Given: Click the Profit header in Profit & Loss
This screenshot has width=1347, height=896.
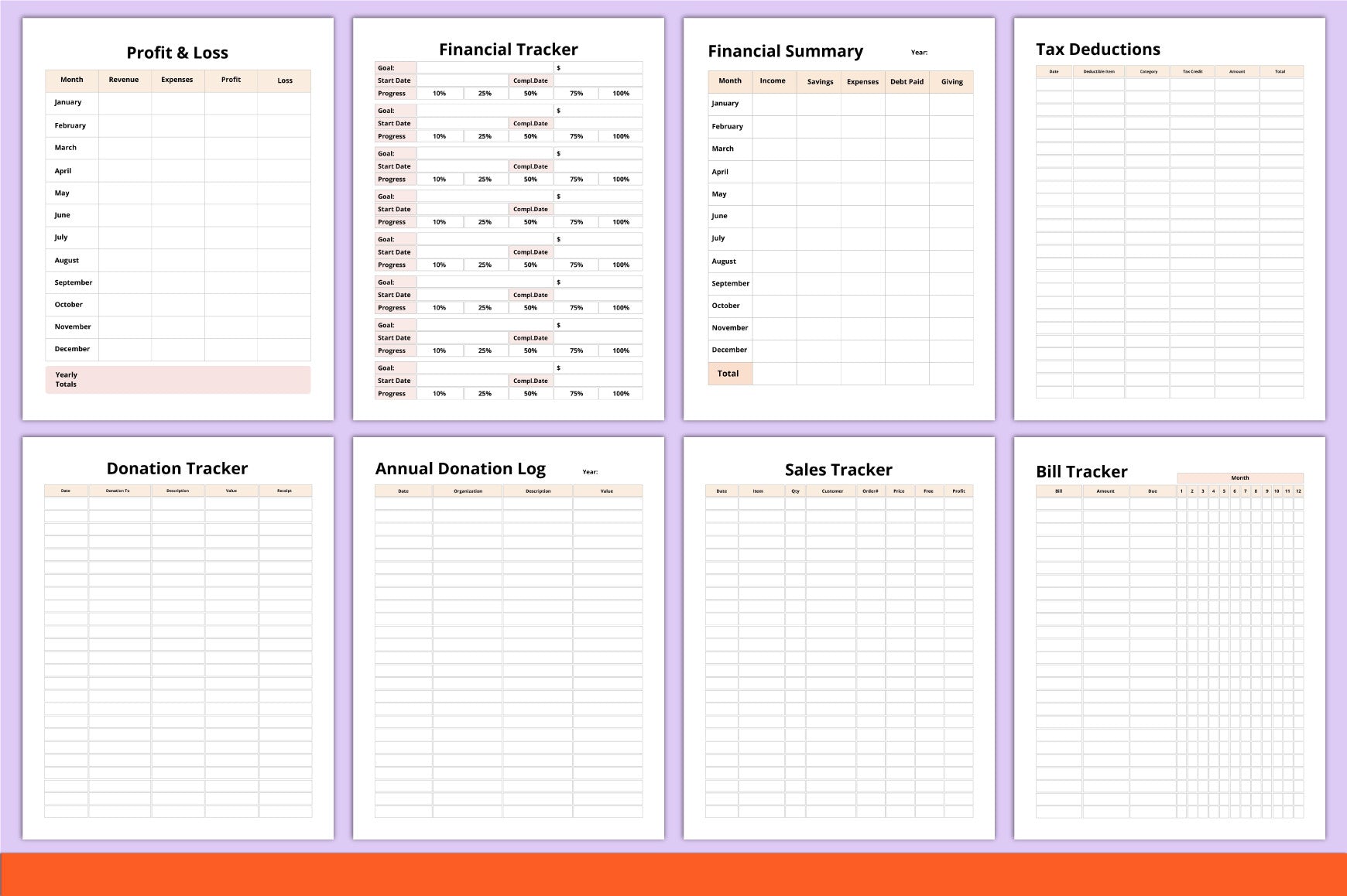Looking at the screenshot, I should (231, 80).
